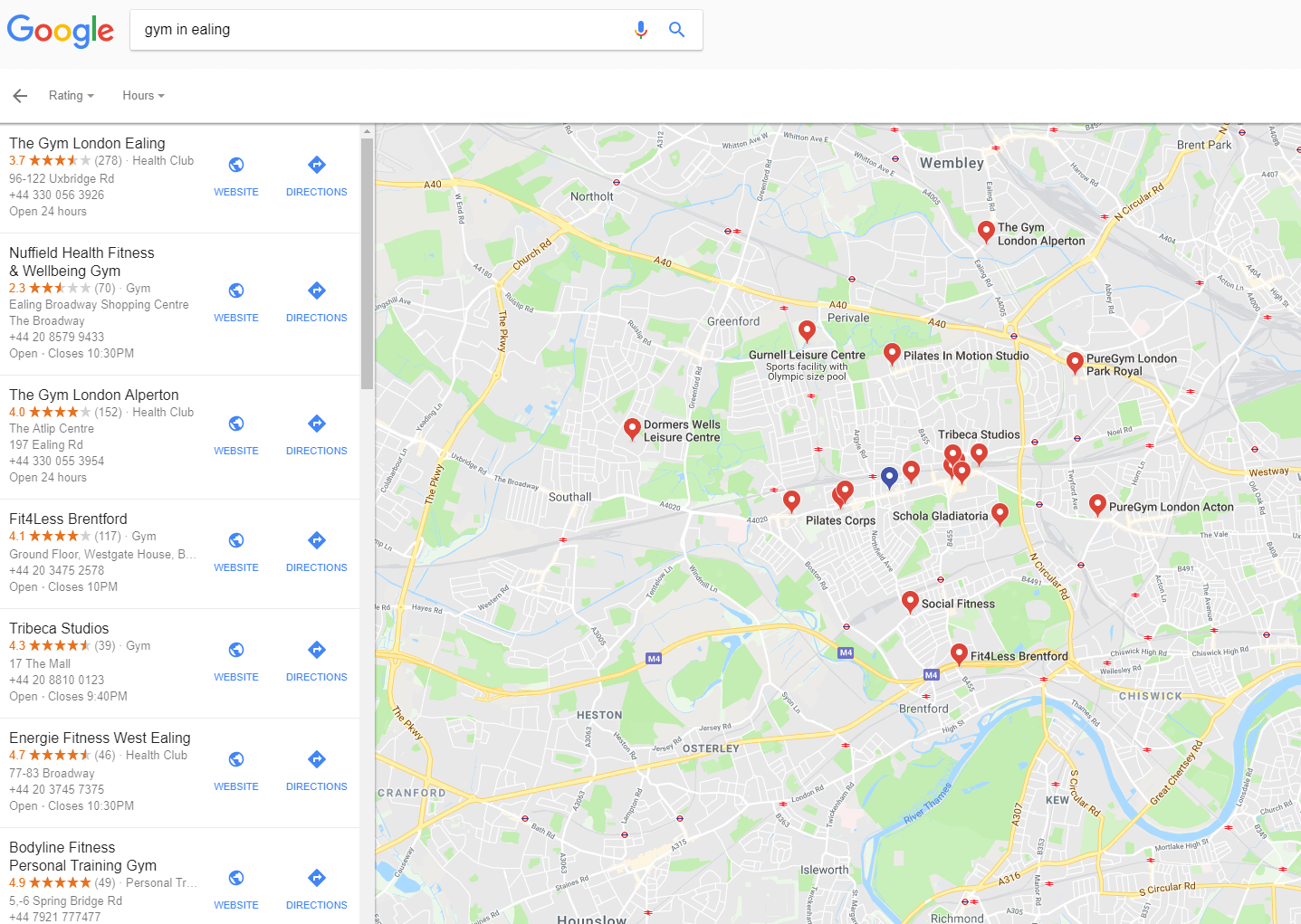Open the website for Energie Fitness West Ealing
The width and height of the screenshot is (1301, 924).
[235, 759]
